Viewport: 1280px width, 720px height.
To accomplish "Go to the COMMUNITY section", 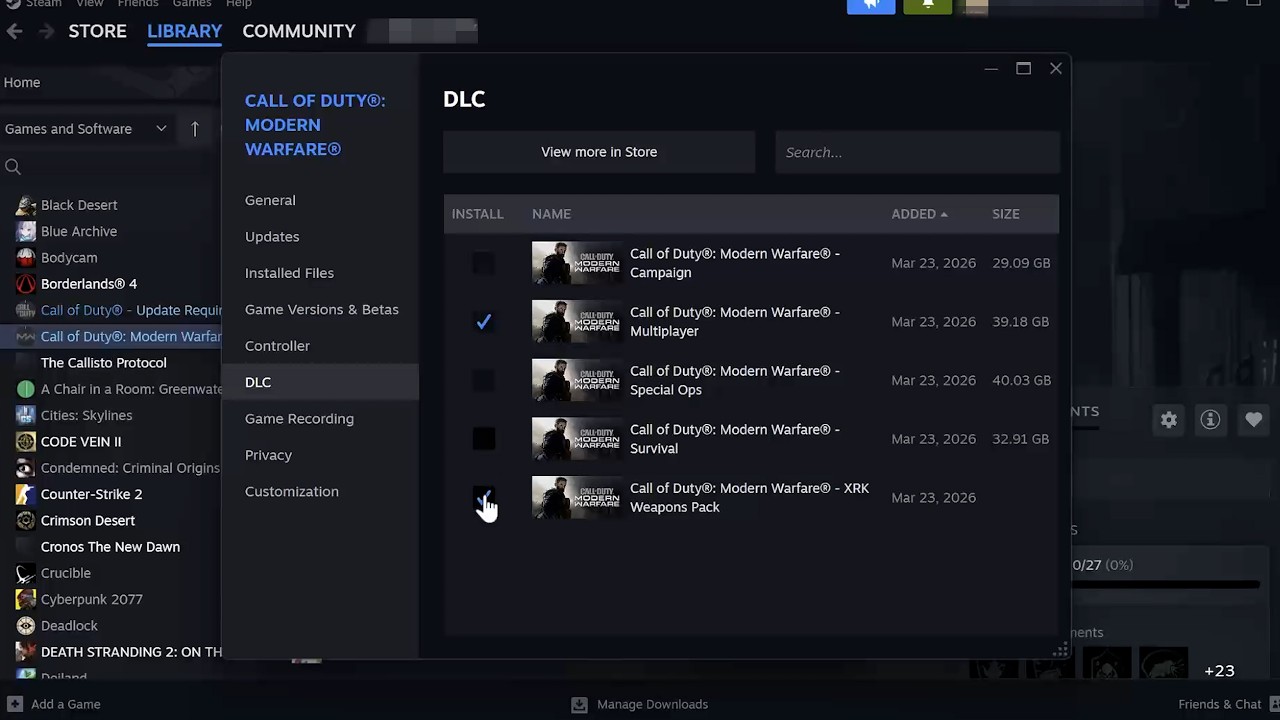I will [x=299, y=31].
